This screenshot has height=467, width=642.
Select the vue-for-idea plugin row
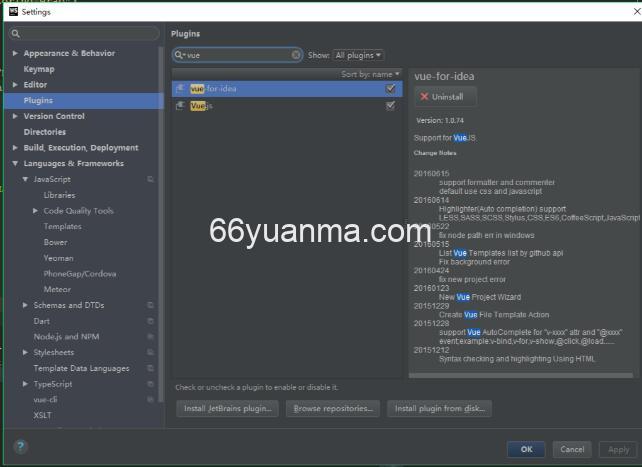287,88
